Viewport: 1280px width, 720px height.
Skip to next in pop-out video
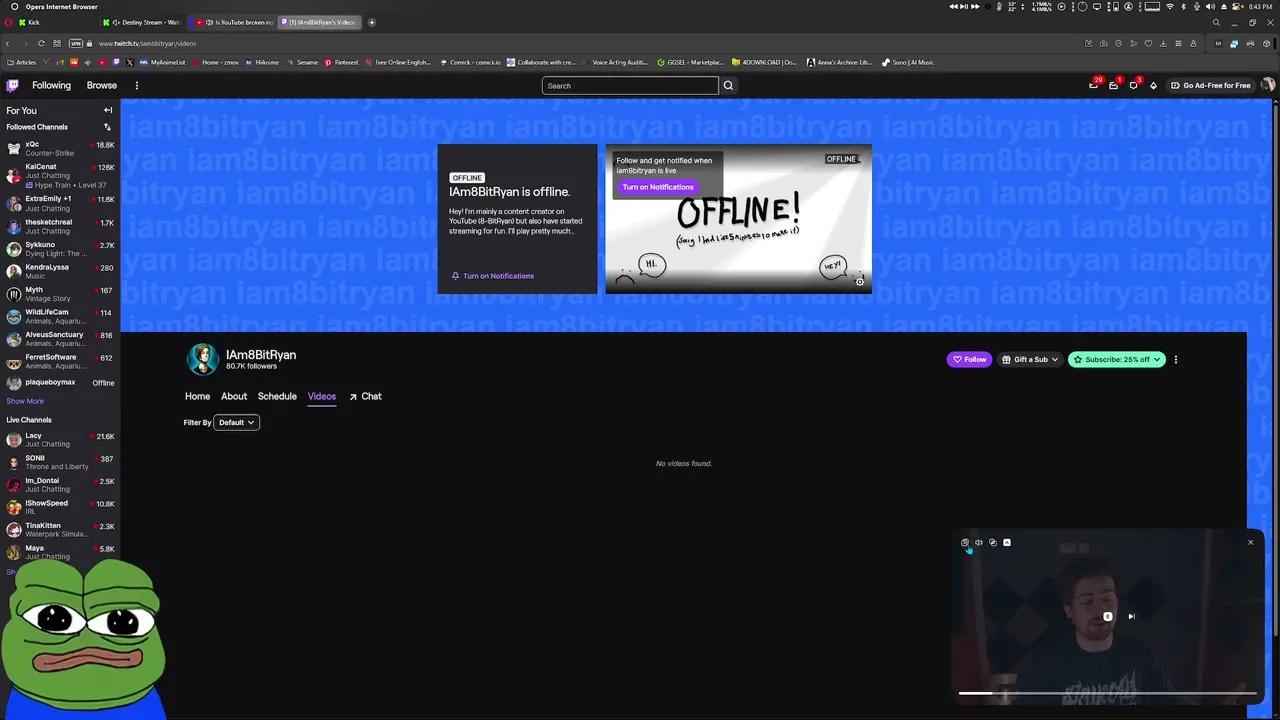click(1131, 616)
